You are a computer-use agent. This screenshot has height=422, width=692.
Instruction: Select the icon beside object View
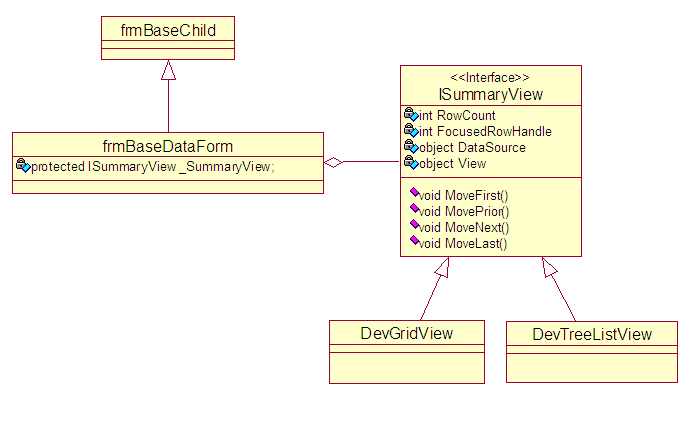[409, 162]
